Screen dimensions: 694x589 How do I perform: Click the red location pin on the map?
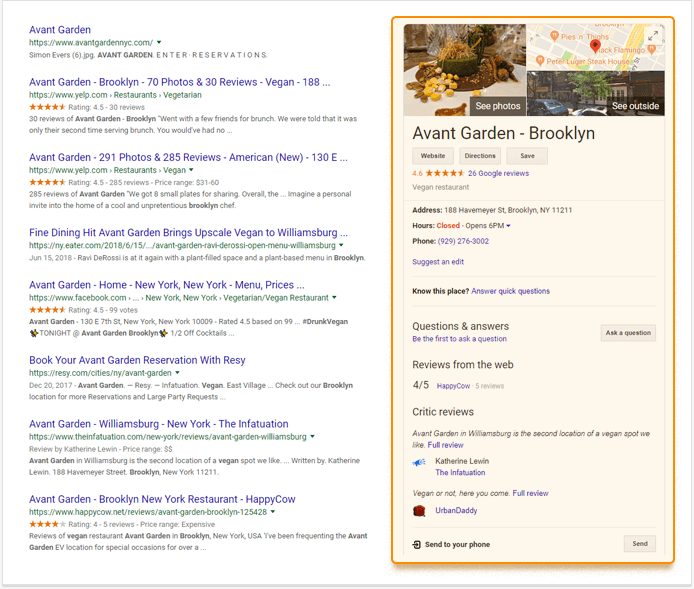(595, 45)
